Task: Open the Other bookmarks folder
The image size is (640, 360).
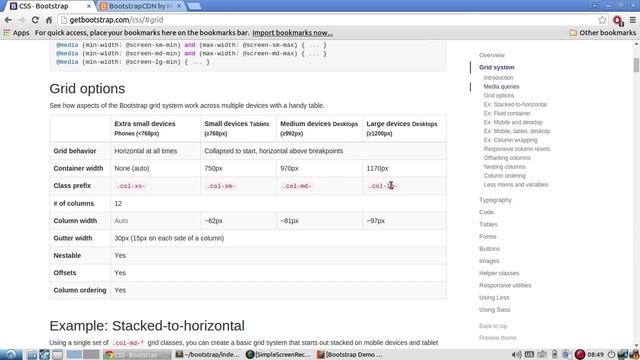Action: (x=602, y=33)
